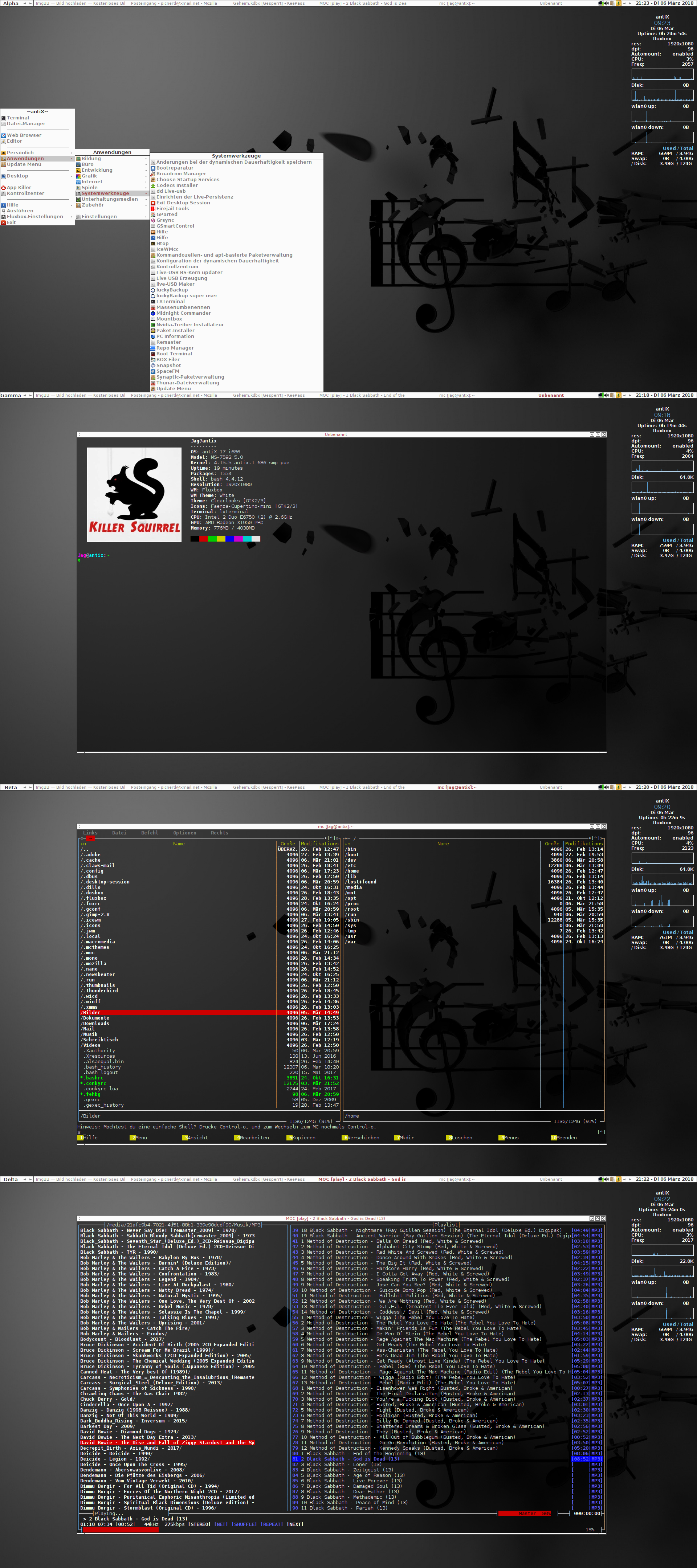The width and height of the screenshot is (697, 1568).
Task: Toggle STEREO indicator in MOC player
Action: point(199,1524)
